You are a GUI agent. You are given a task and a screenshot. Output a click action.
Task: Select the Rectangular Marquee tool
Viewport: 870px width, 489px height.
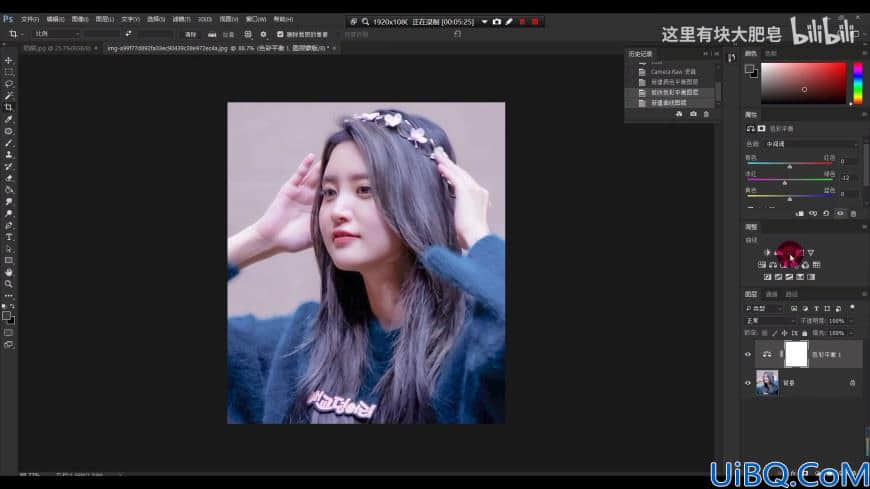8,72
